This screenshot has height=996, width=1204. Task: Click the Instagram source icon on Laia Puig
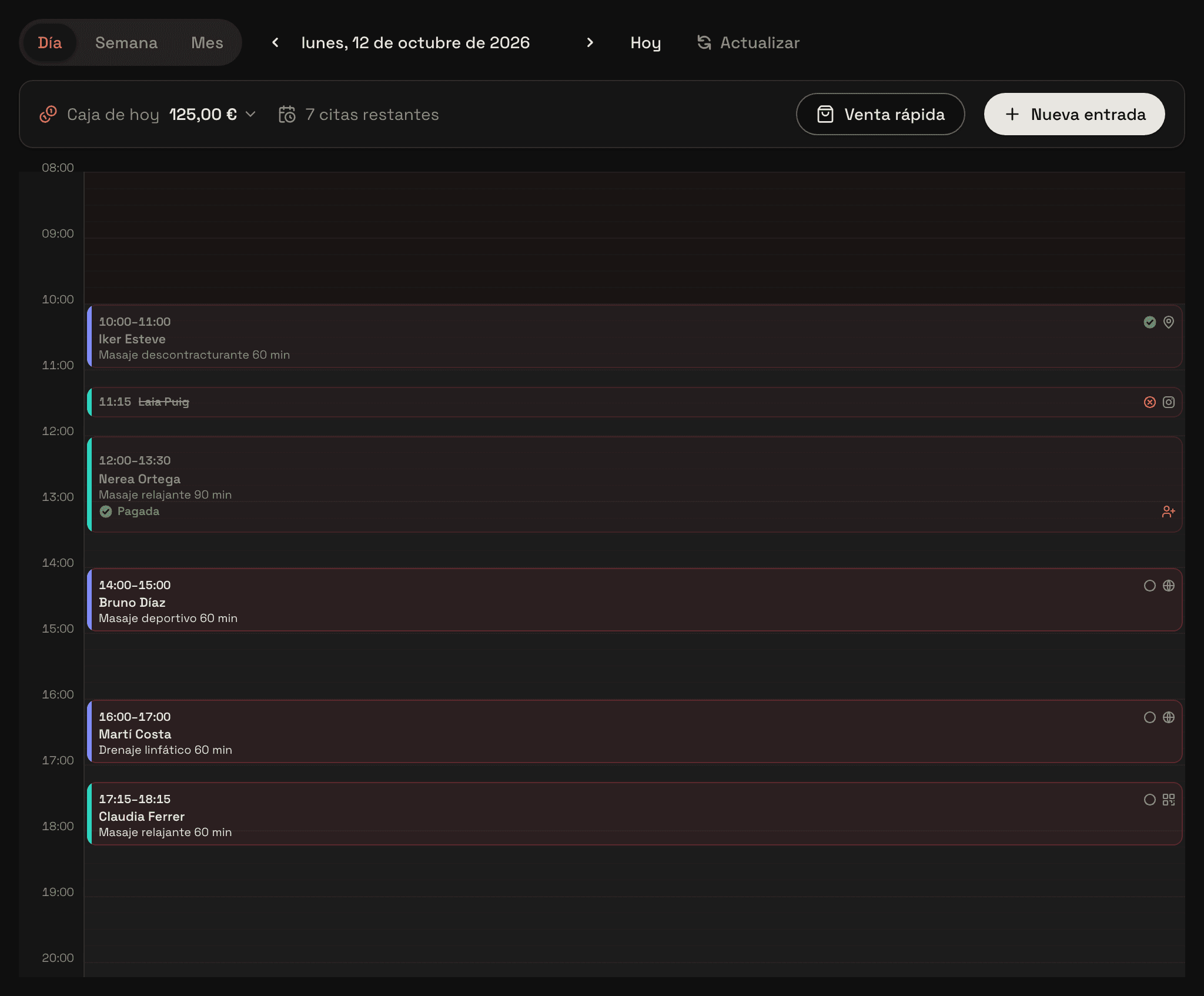tap(1169, 402)
